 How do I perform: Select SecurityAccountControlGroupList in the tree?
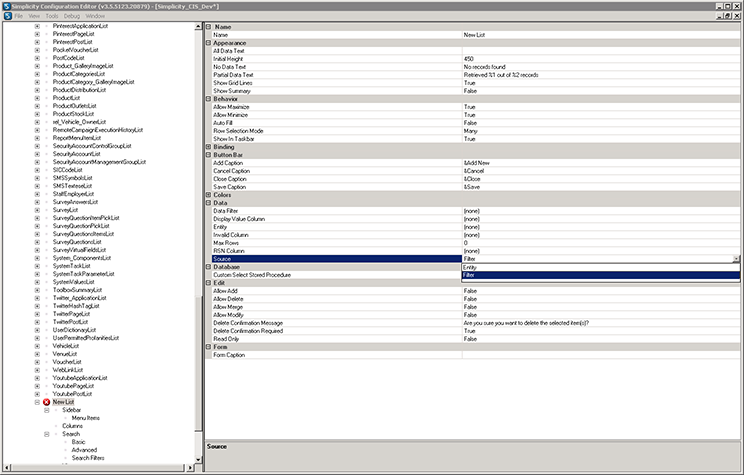pos(92,146)
